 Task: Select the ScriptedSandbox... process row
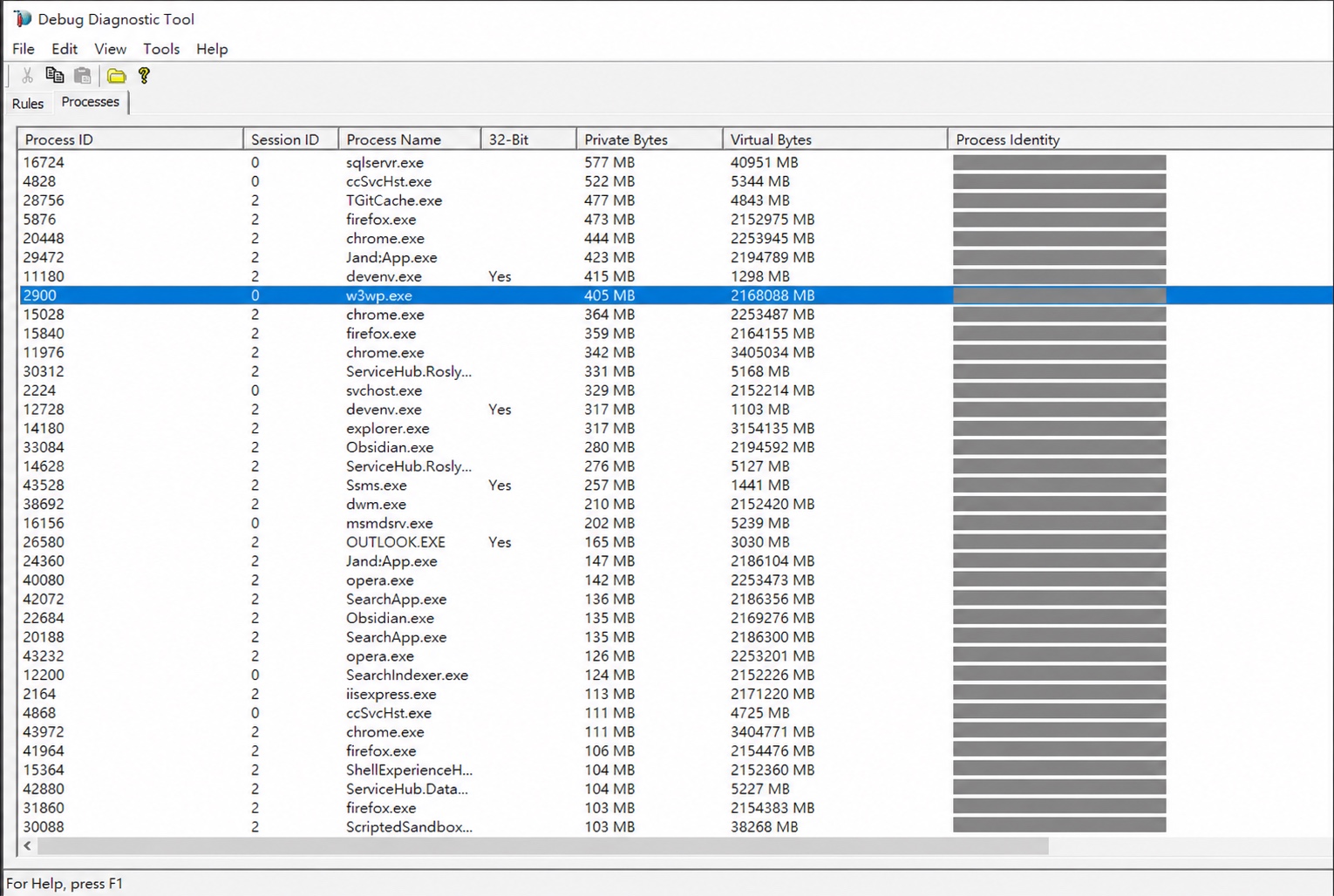[676, 827]
